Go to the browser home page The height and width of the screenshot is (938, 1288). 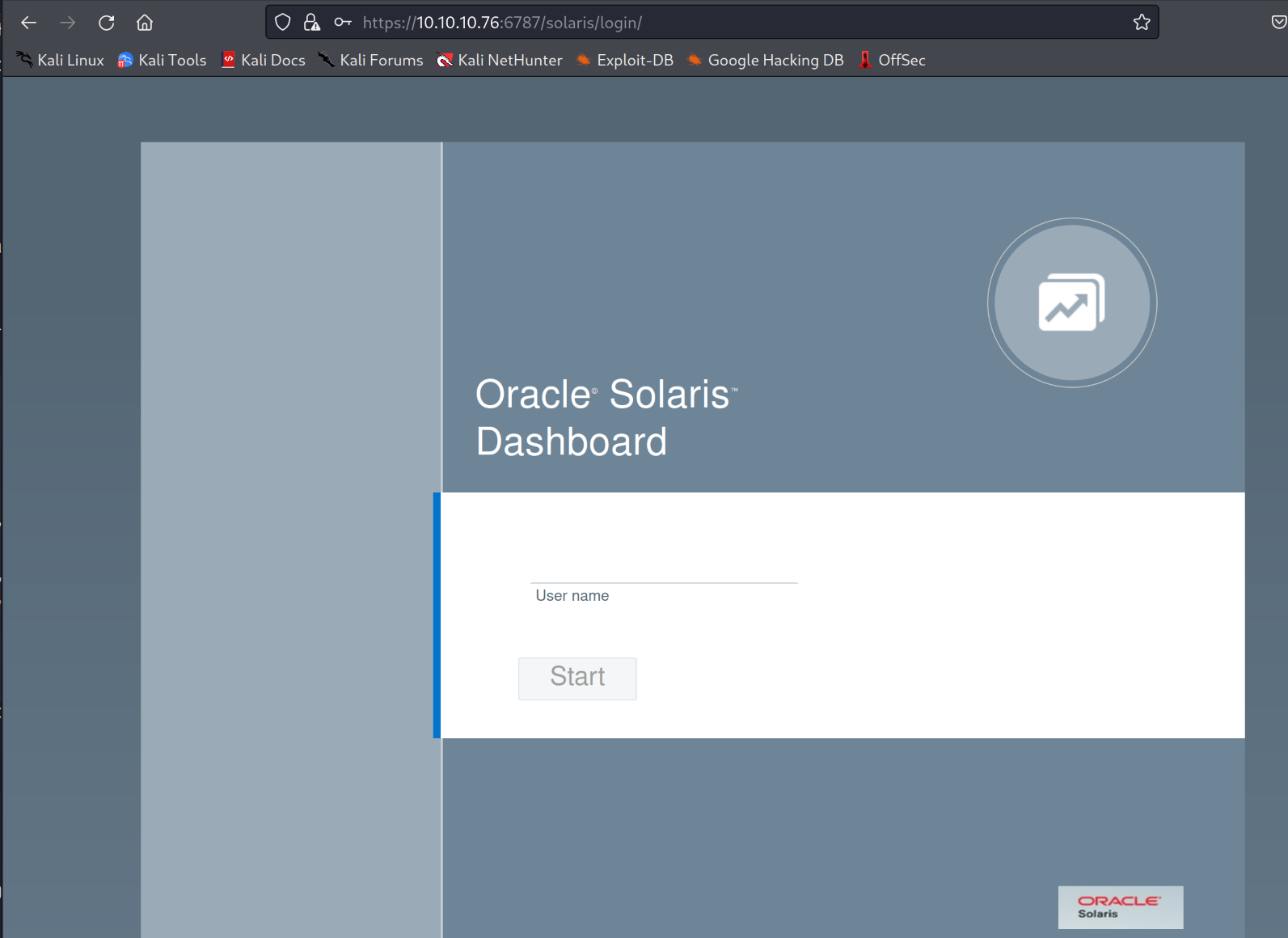[145, 23]
